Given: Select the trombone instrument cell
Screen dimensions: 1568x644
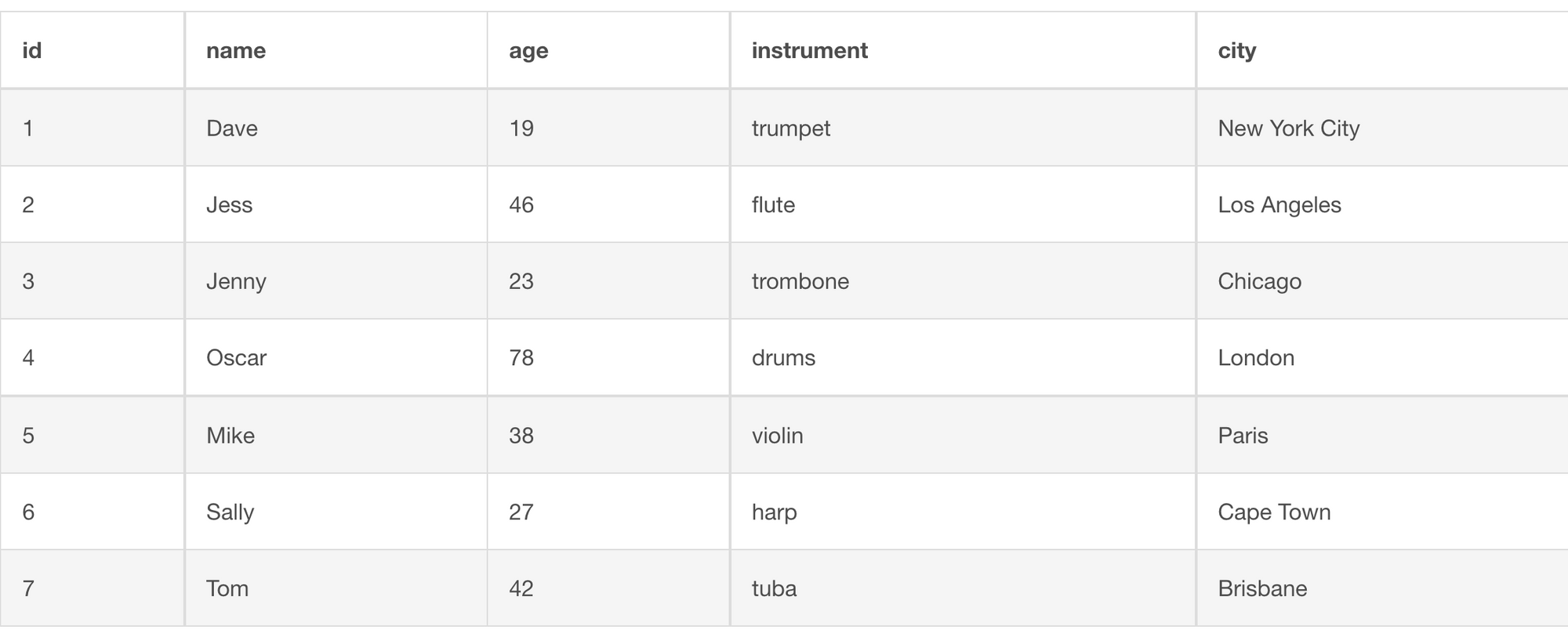Looking at the screenshot, I should (x=964, y=280).
